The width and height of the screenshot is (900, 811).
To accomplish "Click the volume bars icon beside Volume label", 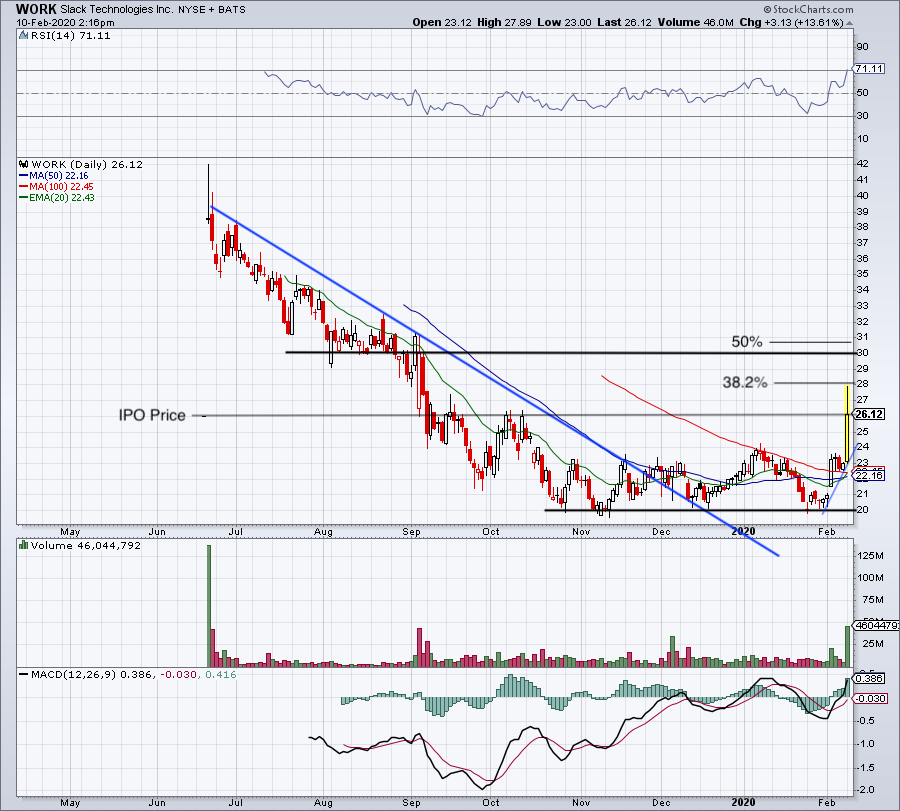I will (x=24, y=545).
